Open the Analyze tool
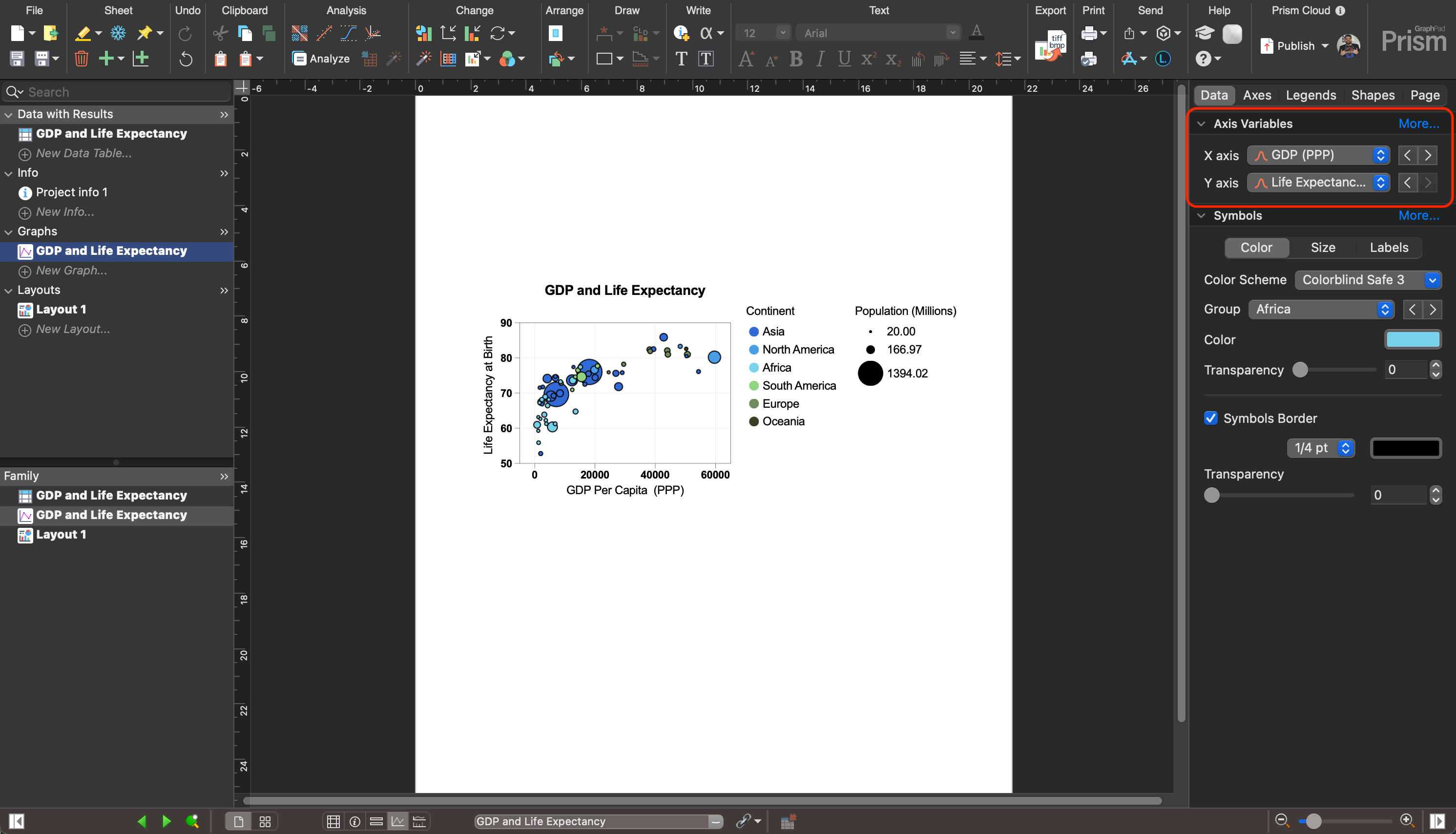This screenshot has width=1456, height=834. point(321,59)
